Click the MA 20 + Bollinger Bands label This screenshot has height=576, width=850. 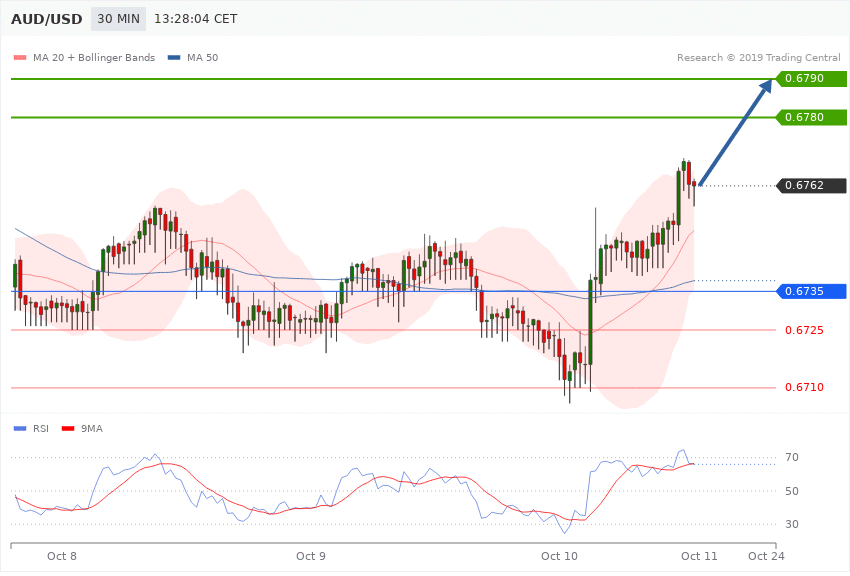coord(94,57)
